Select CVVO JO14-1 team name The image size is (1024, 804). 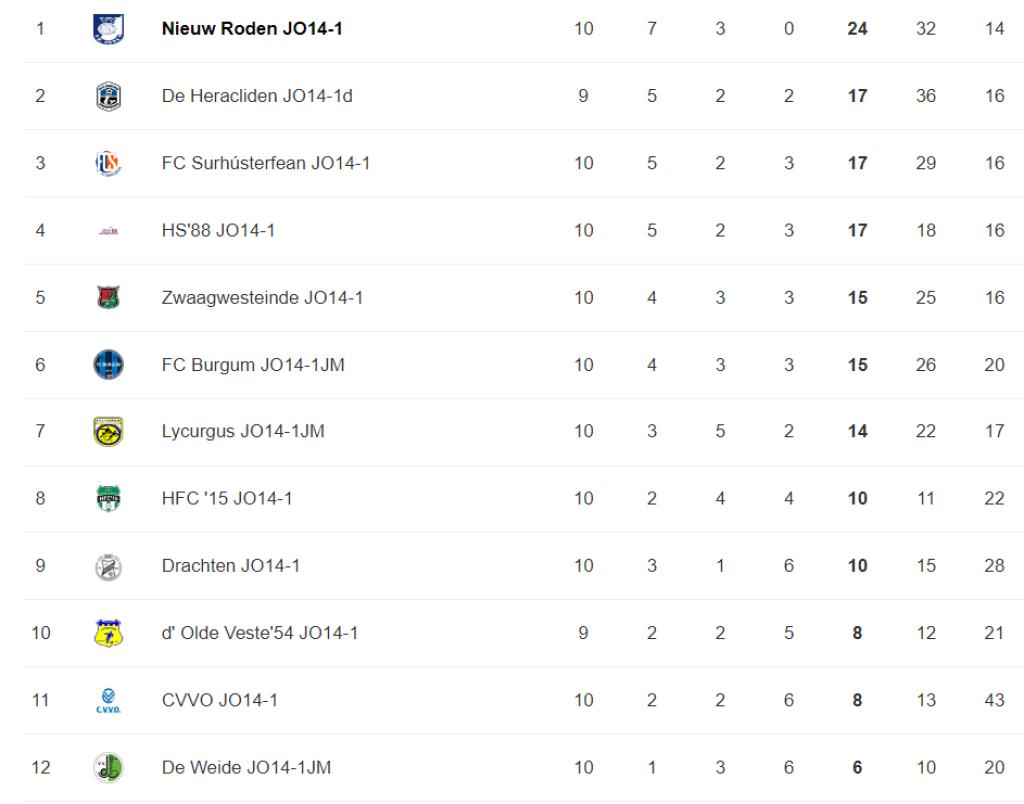point(219,700)
